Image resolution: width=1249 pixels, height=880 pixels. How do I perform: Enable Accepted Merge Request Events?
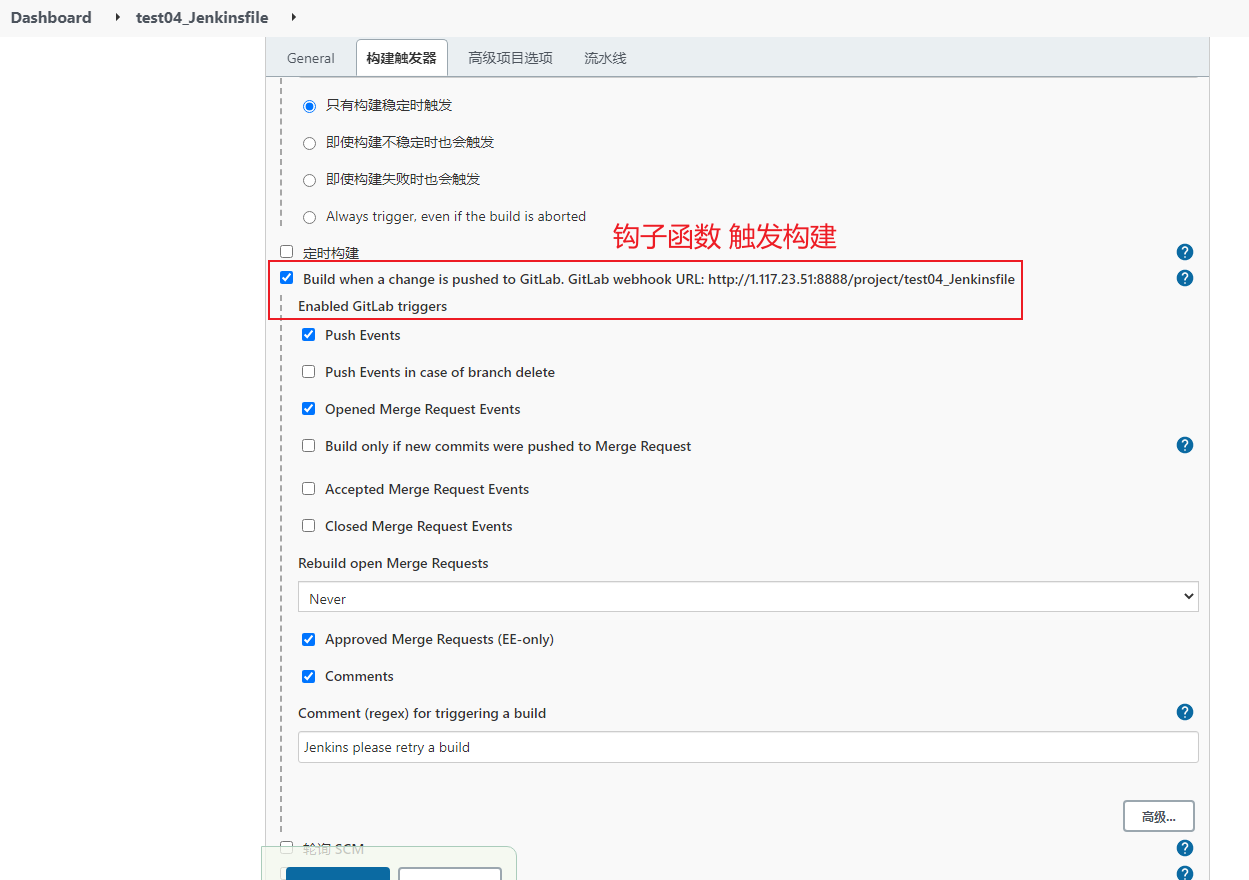(x=309, y=489)
